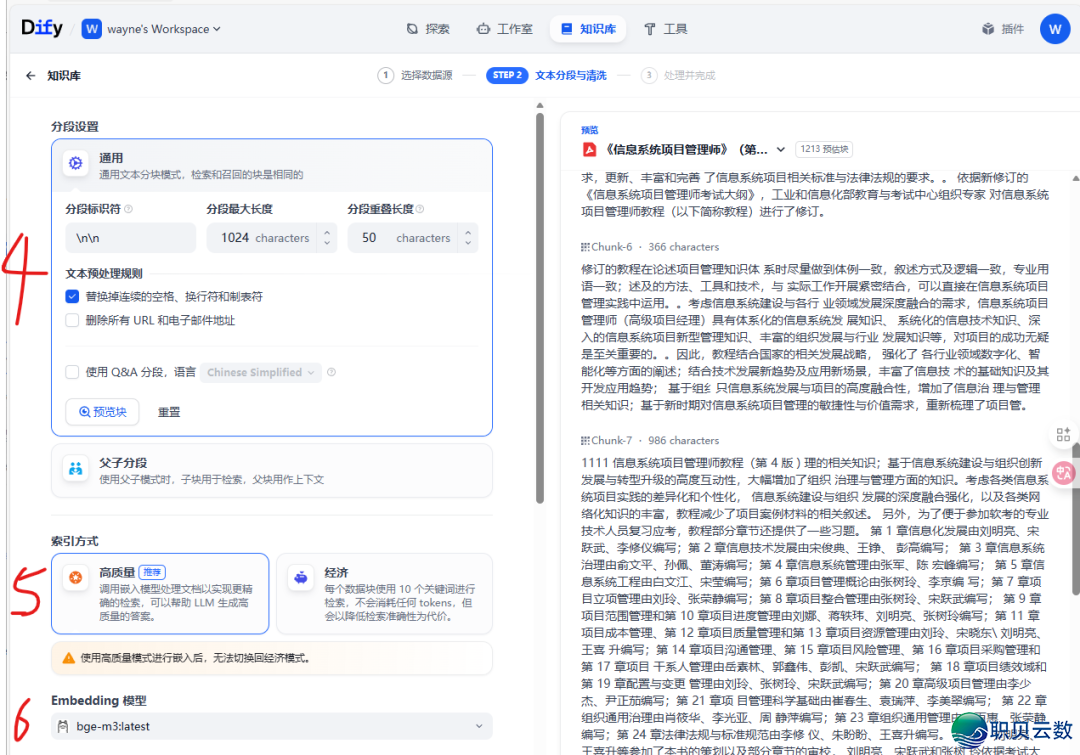Open wayne's Workspace dropdown
Image resolution: width=1080 pixels, height=755 pixels.
coord(151,29)
